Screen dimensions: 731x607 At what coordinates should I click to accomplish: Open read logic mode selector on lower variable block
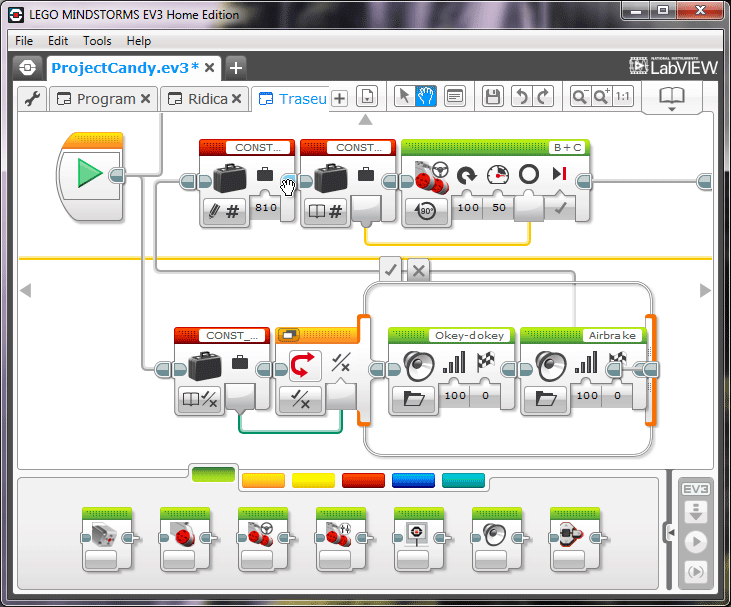click(x=200, y=399)
